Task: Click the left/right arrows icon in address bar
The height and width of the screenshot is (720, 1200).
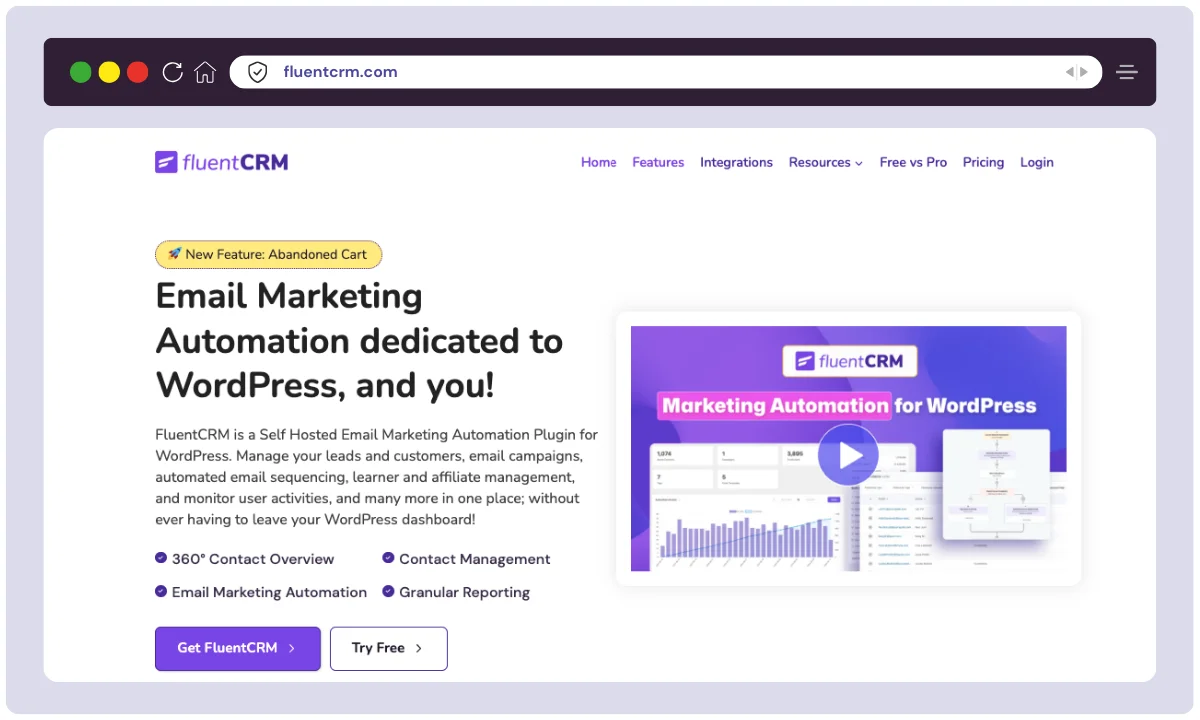Action: coord(1076,72)
